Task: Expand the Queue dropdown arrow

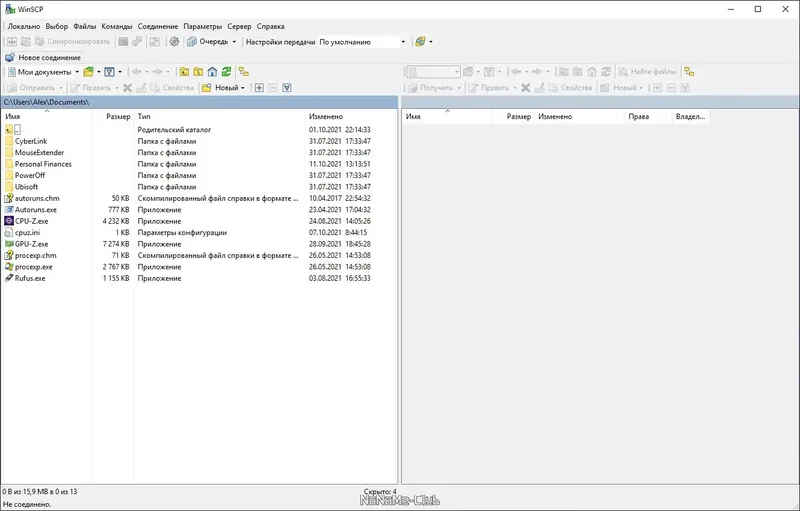Action: click(x=234, y=42)
